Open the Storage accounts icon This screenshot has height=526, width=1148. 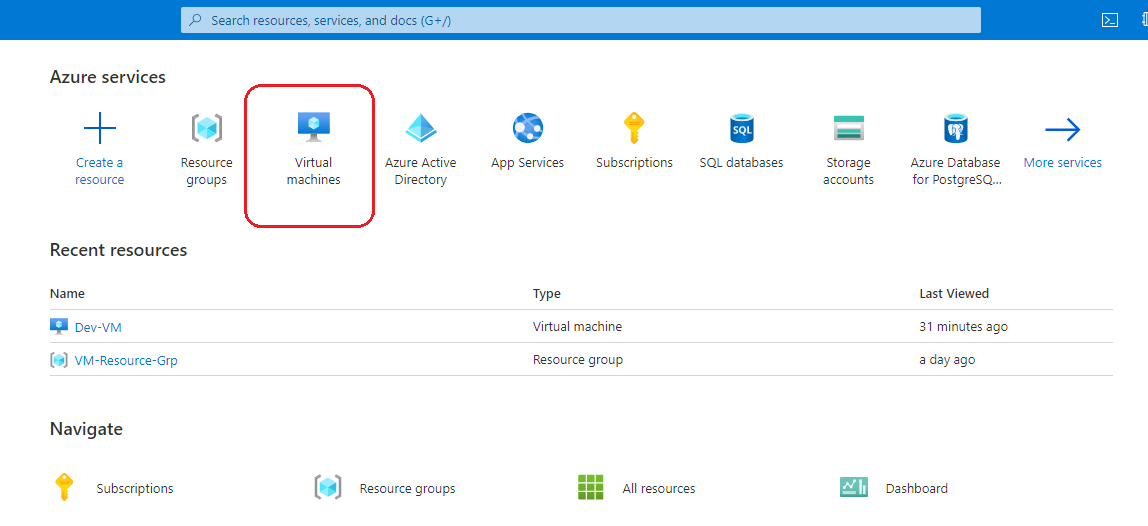849,128
